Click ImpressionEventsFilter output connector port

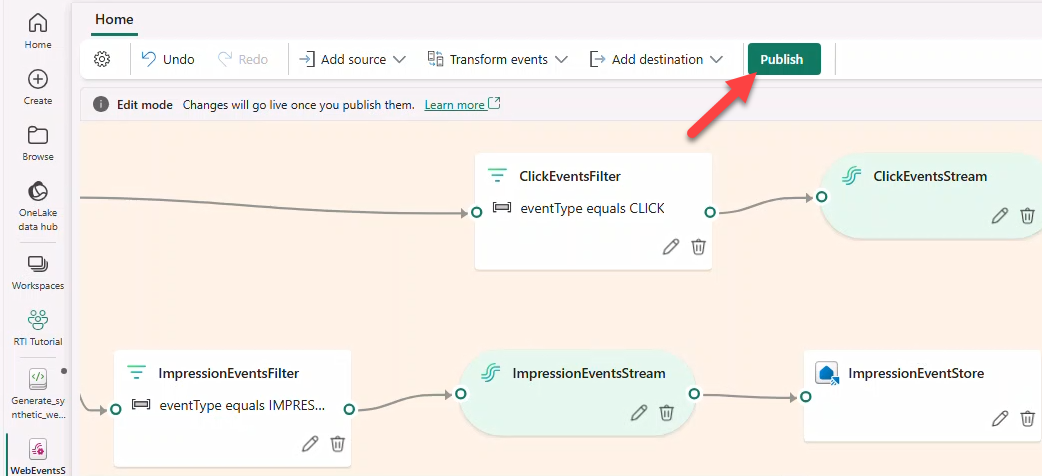point(349,410)
